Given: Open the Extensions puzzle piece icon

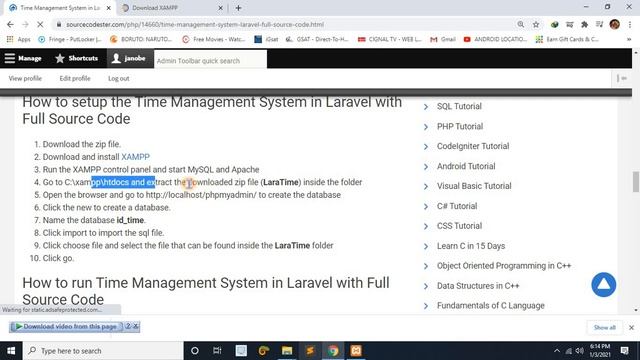Looking at the screenshot, I should pos(584,24).
